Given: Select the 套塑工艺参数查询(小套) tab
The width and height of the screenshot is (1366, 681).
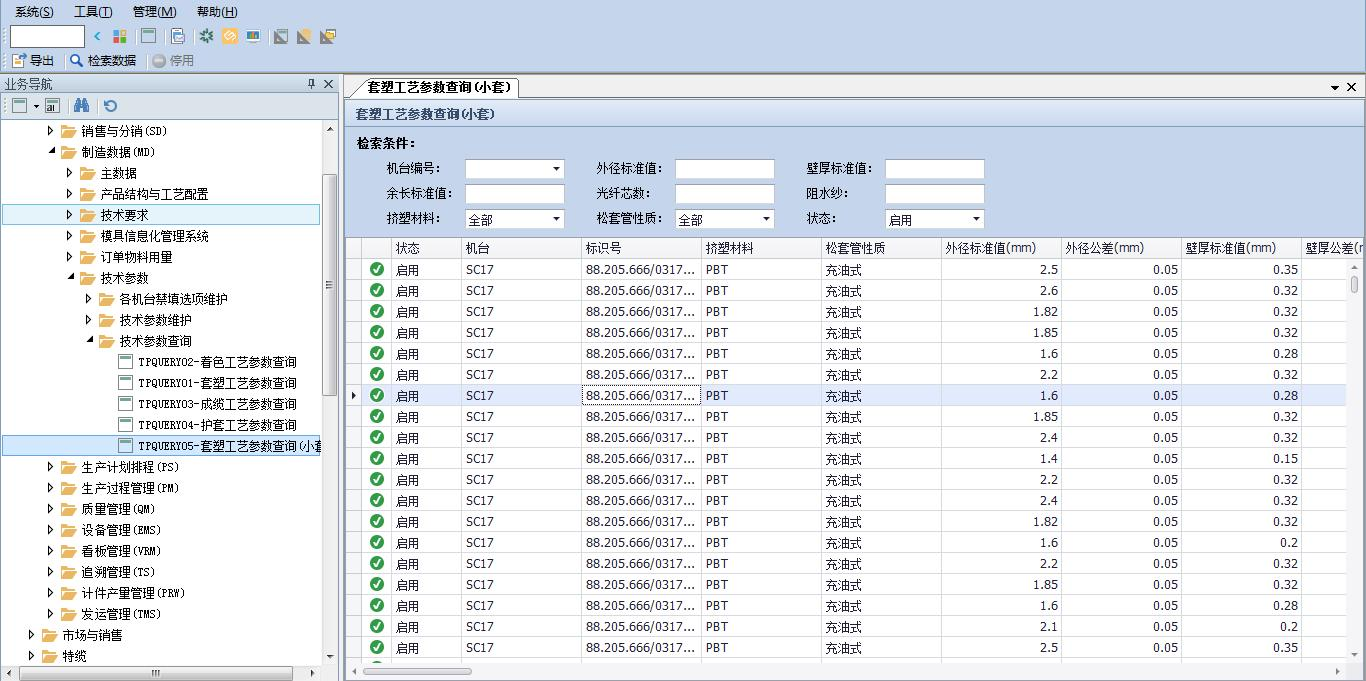Looking at the screenshot, I should pos(438,87).
